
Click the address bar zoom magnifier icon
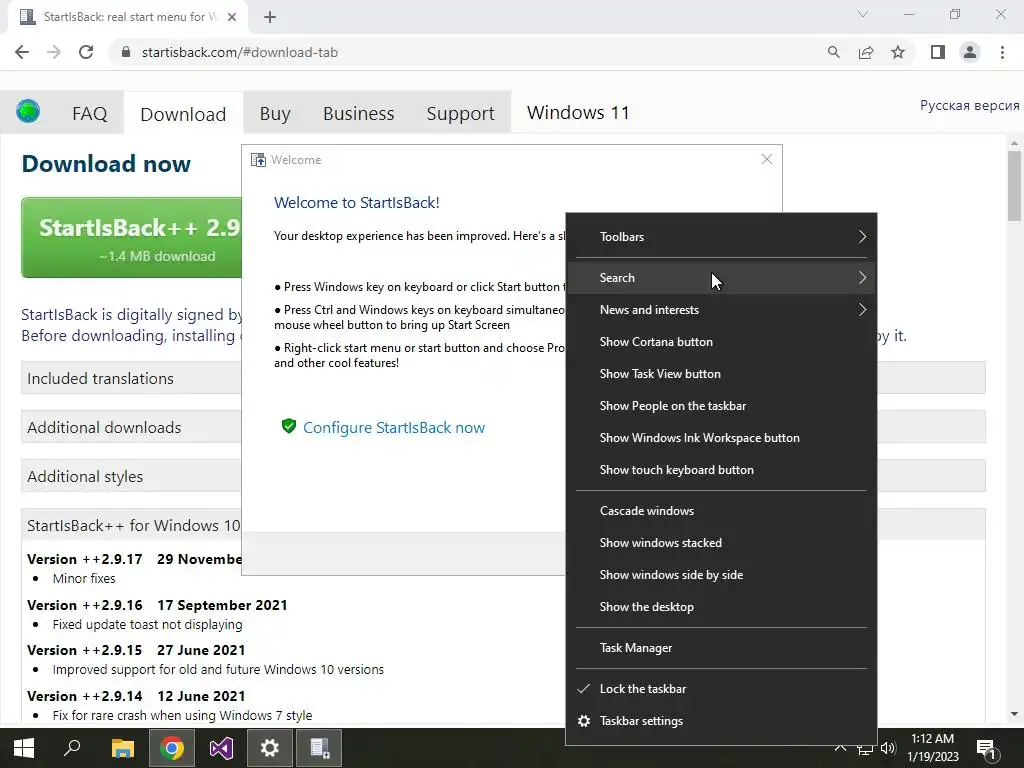point(833,52)
